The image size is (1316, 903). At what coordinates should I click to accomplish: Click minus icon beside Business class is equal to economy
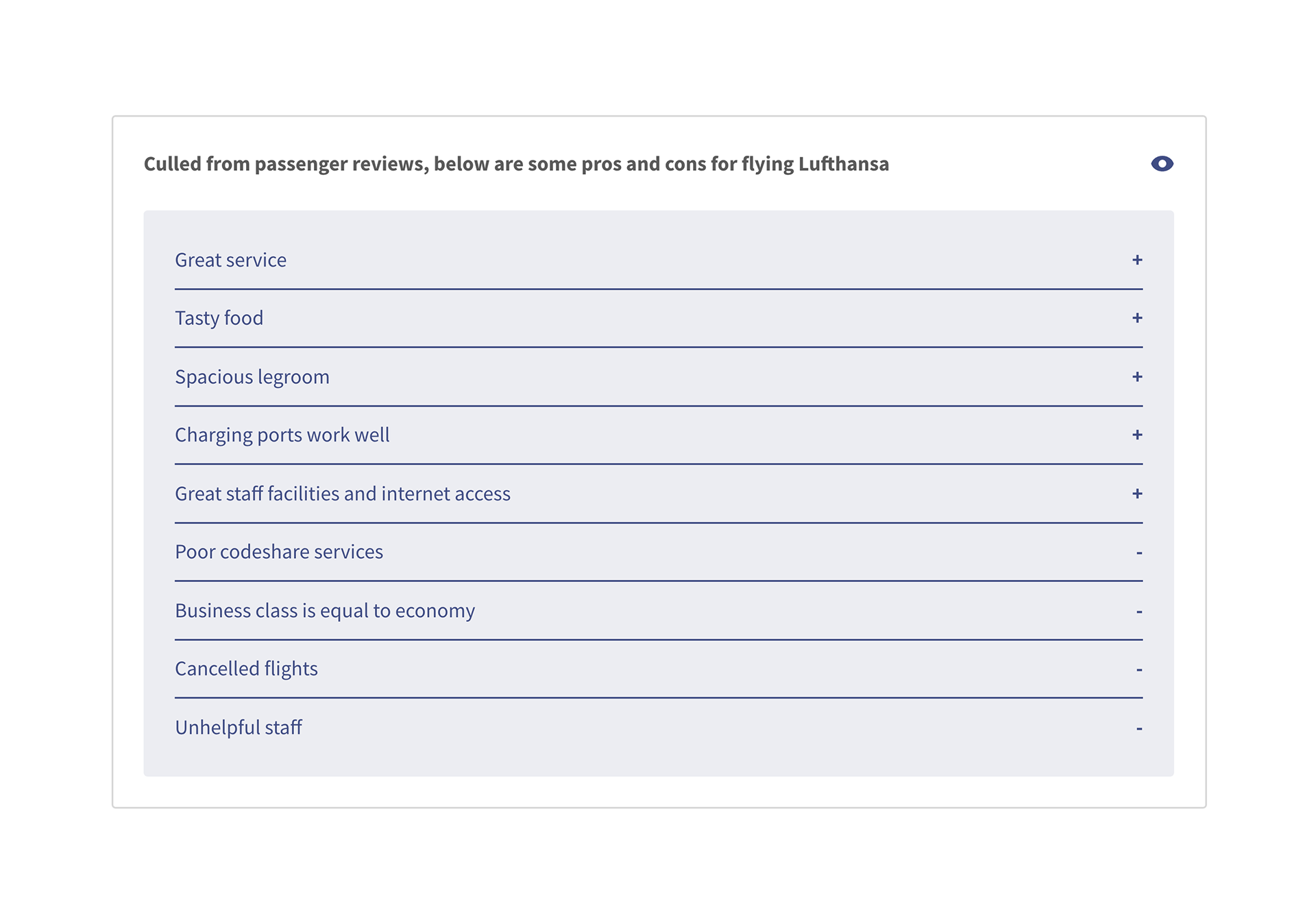[1139, 611]
